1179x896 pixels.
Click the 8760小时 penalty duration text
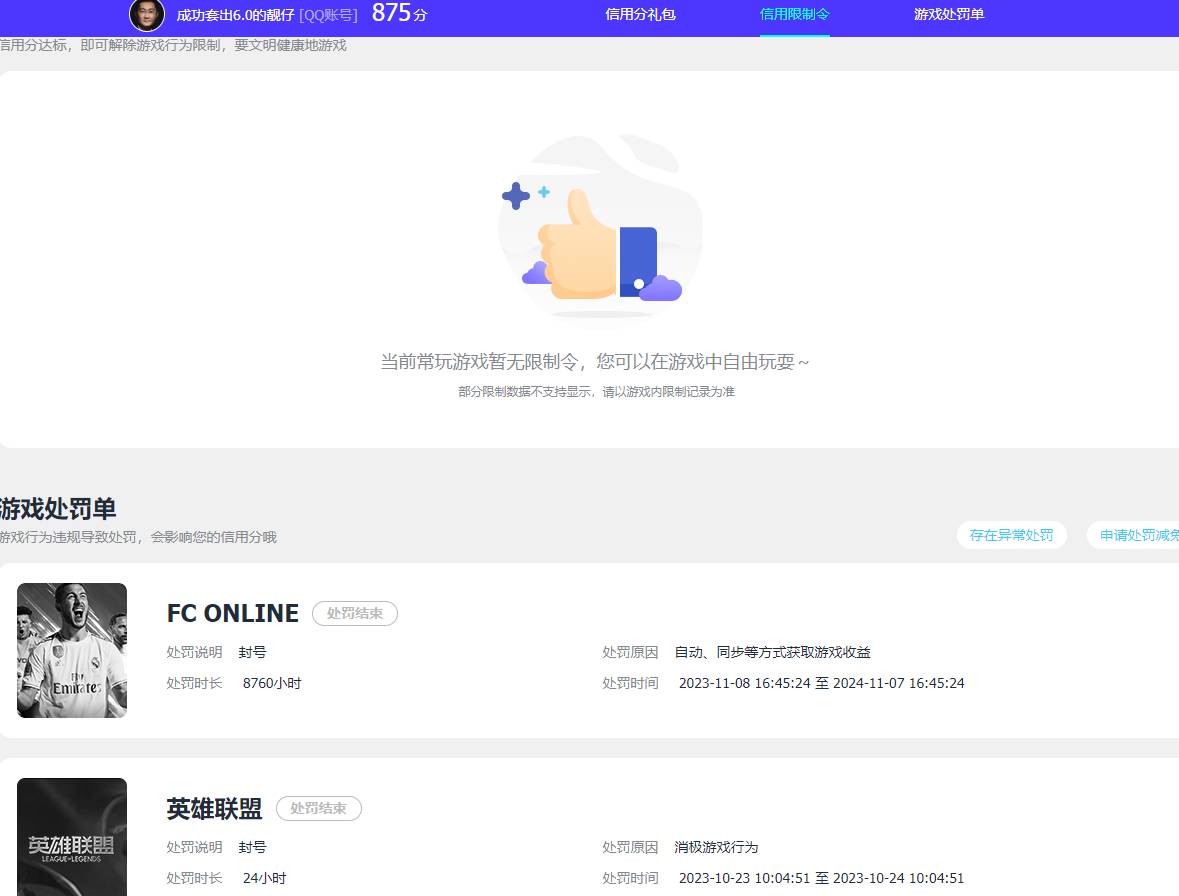tap(272, 683)
